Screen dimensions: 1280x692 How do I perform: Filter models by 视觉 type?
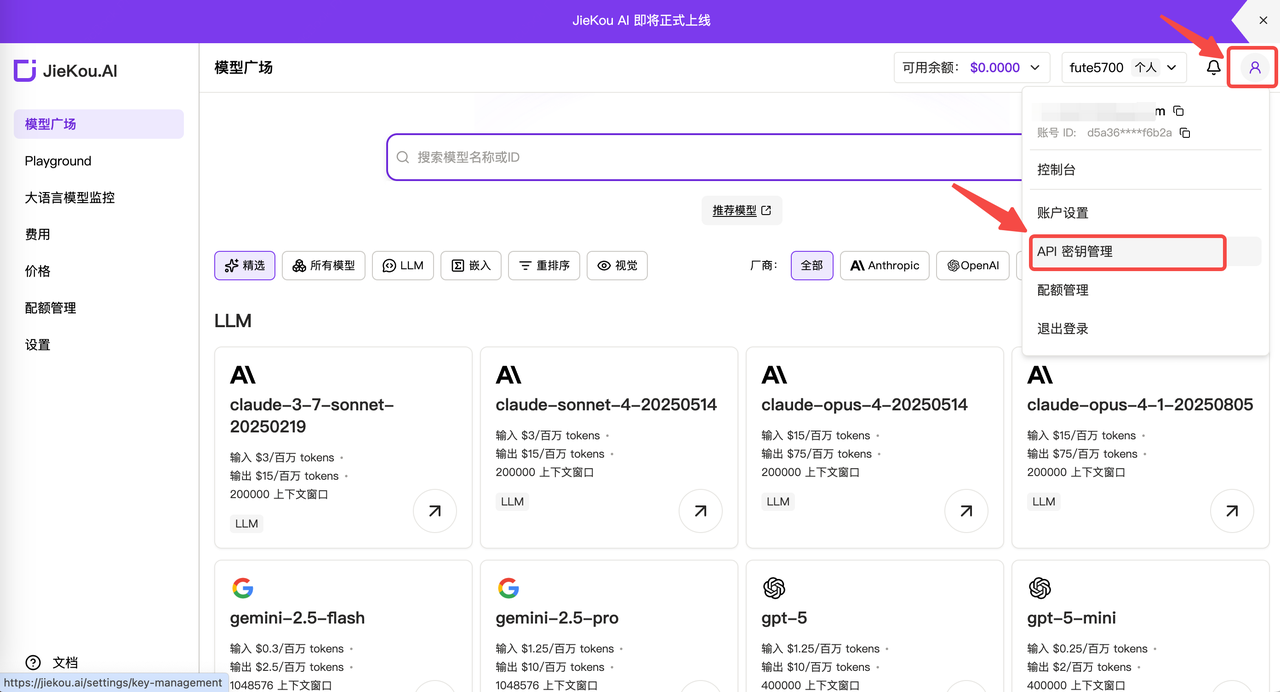tap(617, 265)
